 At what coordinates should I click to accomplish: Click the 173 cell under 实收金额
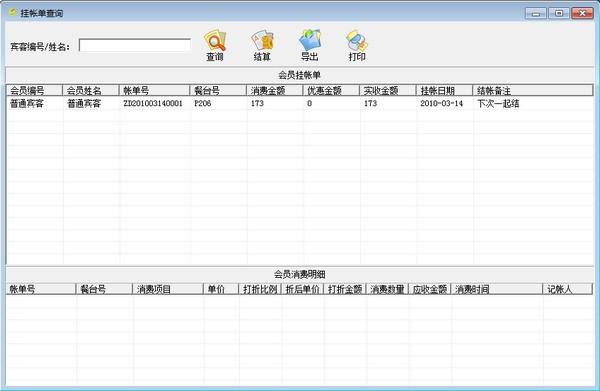(370, 103)
